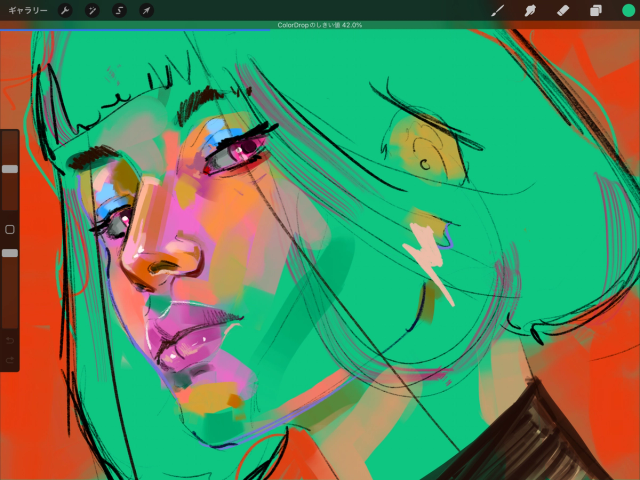Redo using the sidebar redo arrow
This screenshot has height=480, width=640.
tap(9, 360)
